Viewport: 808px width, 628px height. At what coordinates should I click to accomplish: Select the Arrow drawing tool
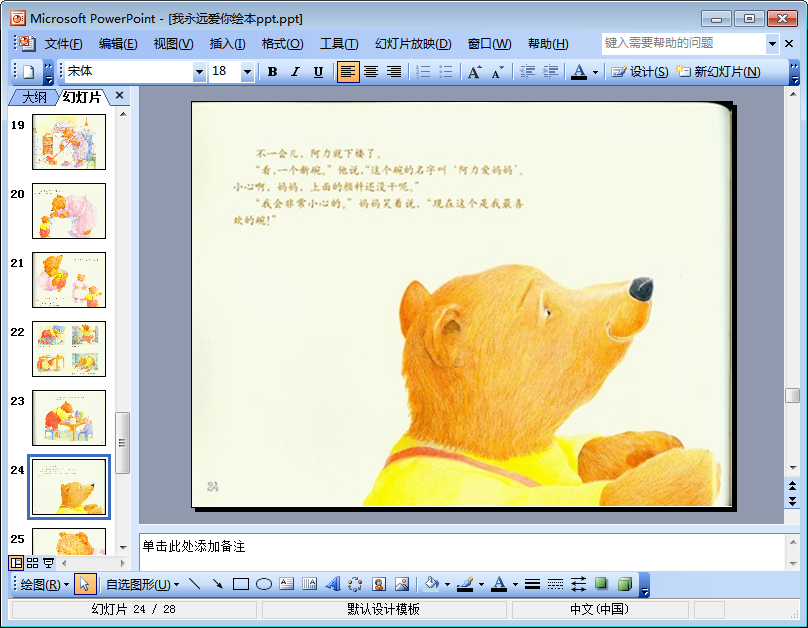click(x=217, y=584)
